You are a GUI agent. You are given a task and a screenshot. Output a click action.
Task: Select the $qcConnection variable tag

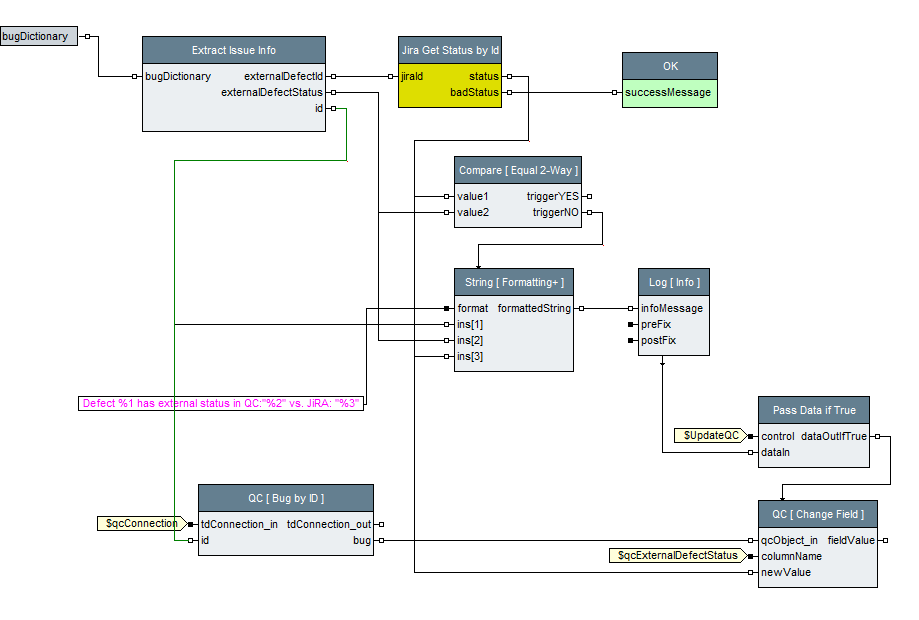pyautogui.click(x=141, y=523)
